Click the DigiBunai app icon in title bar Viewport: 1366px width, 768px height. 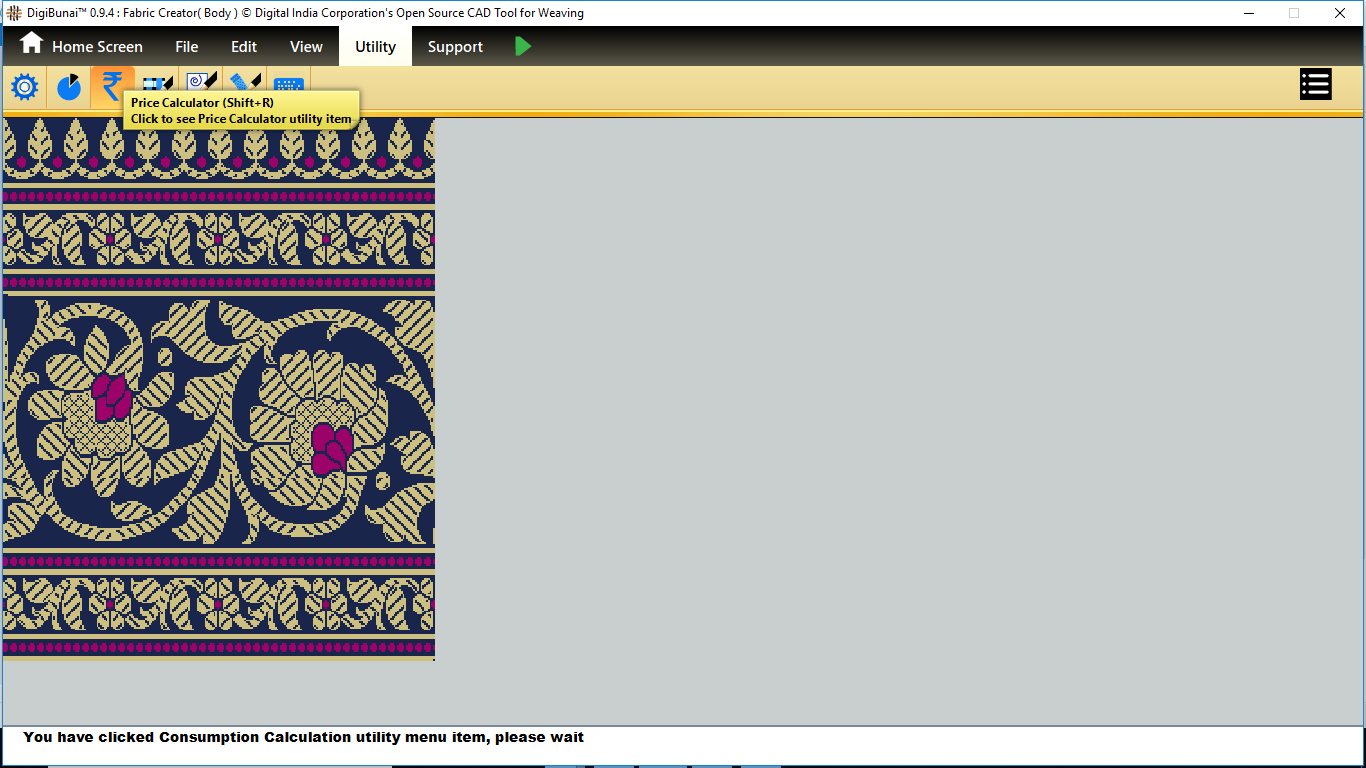pos(14,13)
